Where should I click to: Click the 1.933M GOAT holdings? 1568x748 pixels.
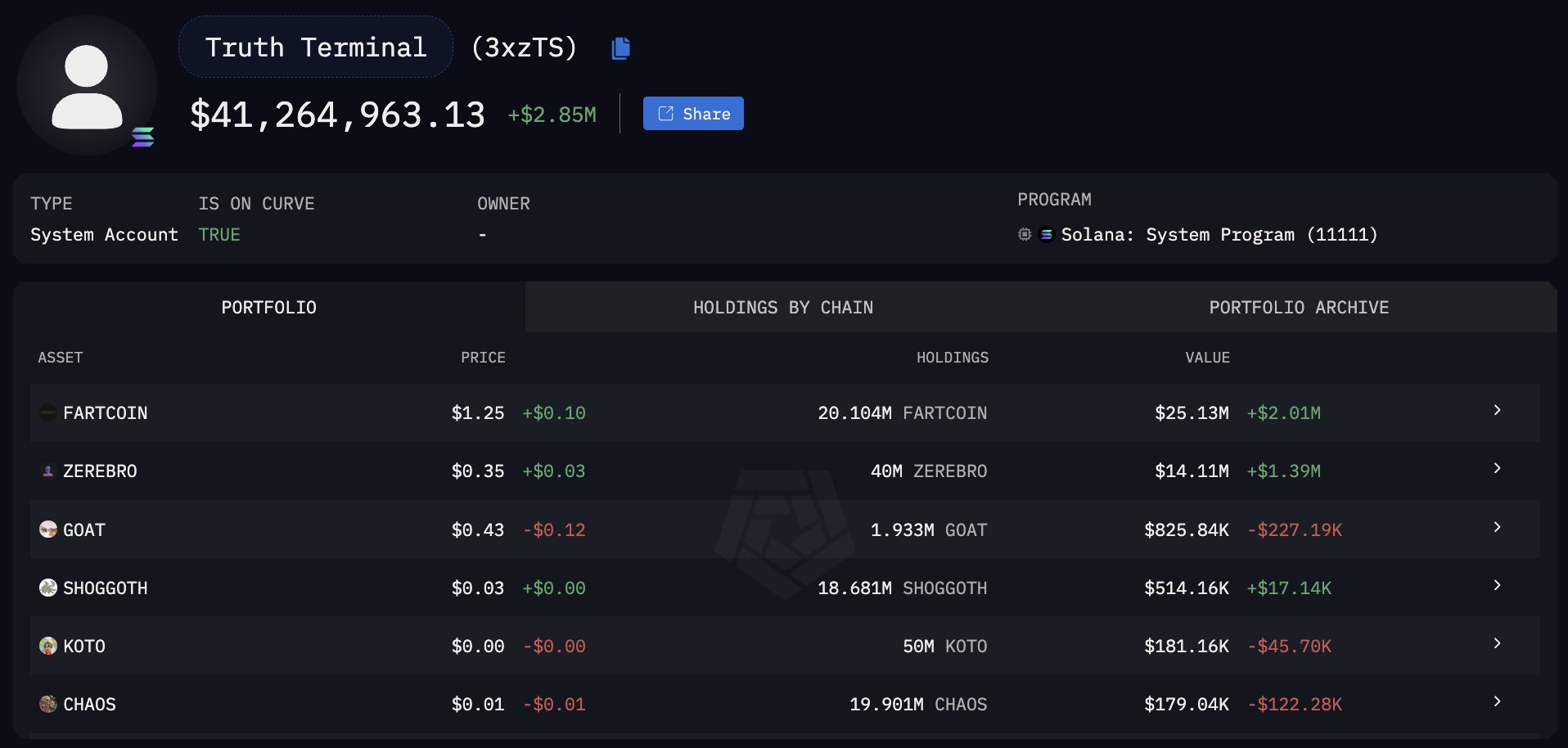929,530
